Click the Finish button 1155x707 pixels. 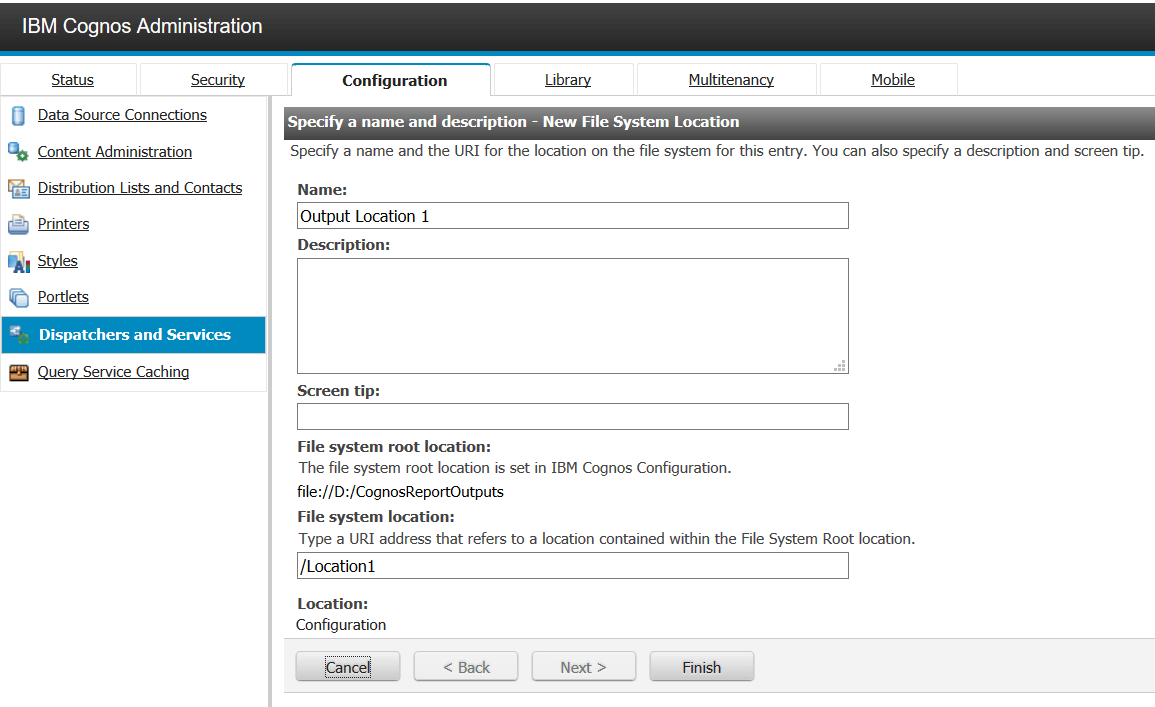pyautogui.click(x=701, y=666)
